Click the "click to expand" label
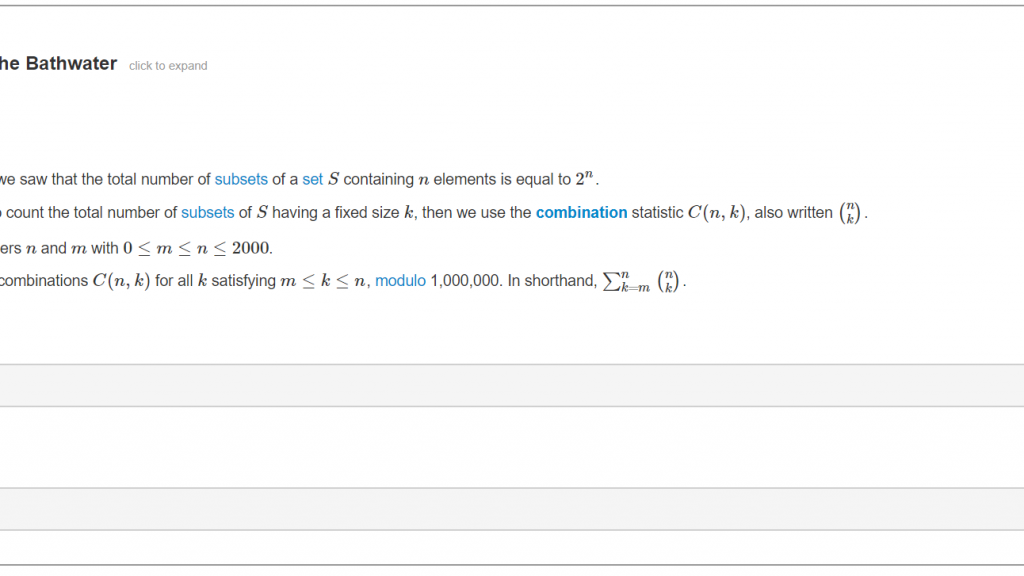Image resolution: width=1024 pixels, height=576 pixels. 168,66
